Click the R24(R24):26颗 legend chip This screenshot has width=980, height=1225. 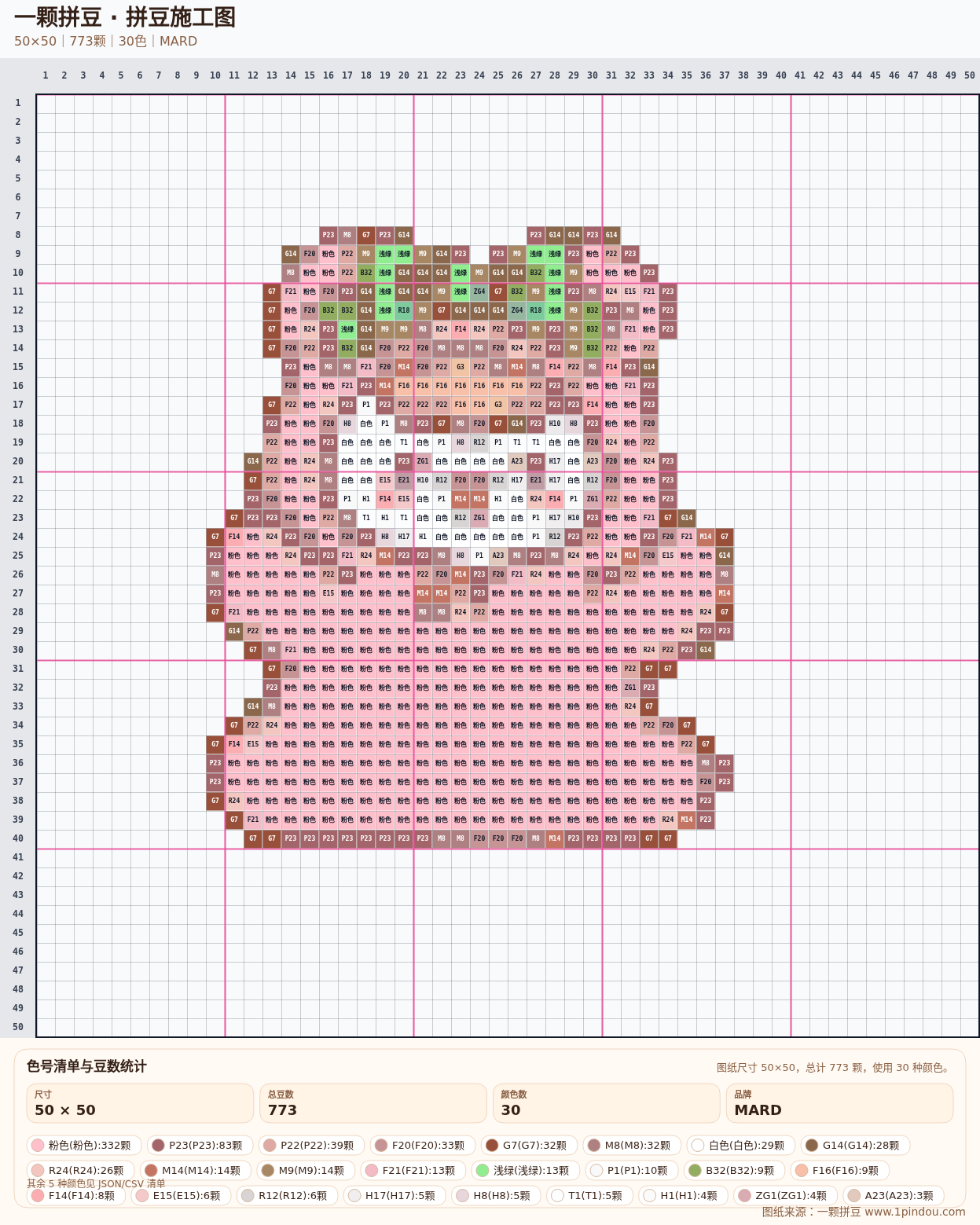pyautogui.click(x=81, y=1170)
